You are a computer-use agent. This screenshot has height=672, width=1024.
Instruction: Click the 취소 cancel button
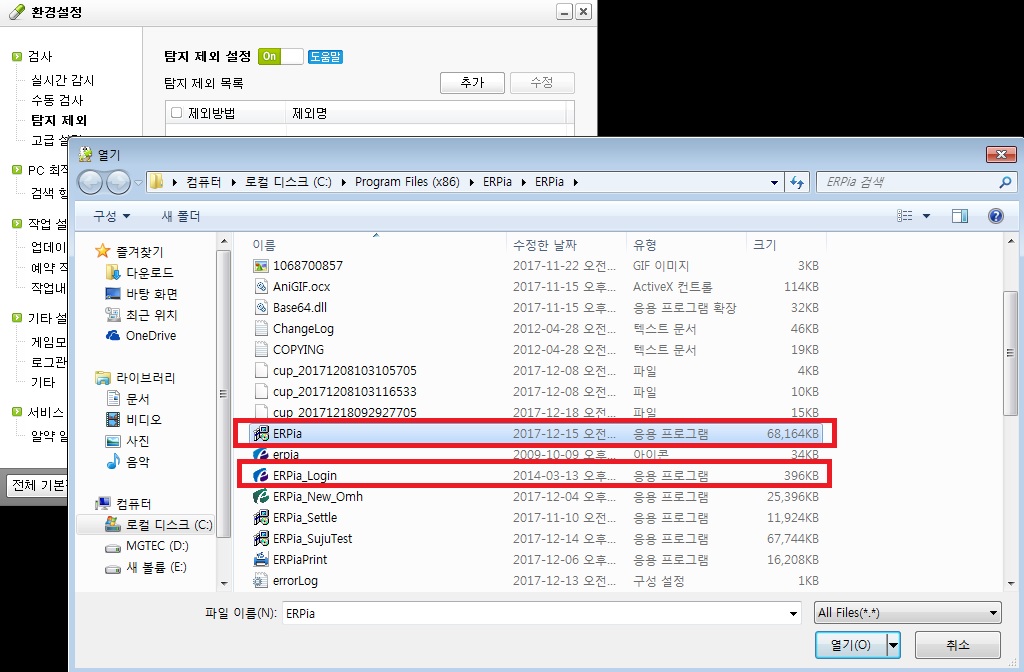coord(956,645)
